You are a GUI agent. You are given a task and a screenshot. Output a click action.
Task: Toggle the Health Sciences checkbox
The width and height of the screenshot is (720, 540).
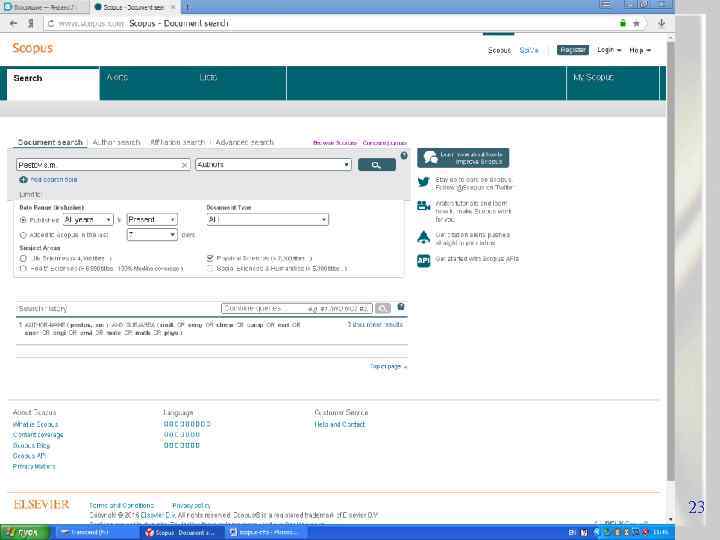[23, 269]
